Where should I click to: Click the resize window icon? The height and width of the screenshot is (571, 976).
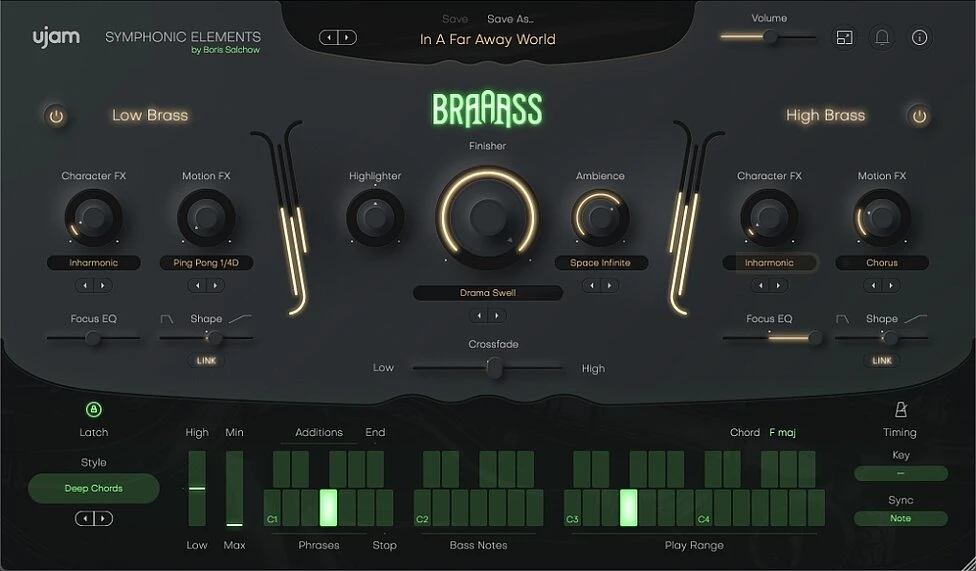[845, 38]
